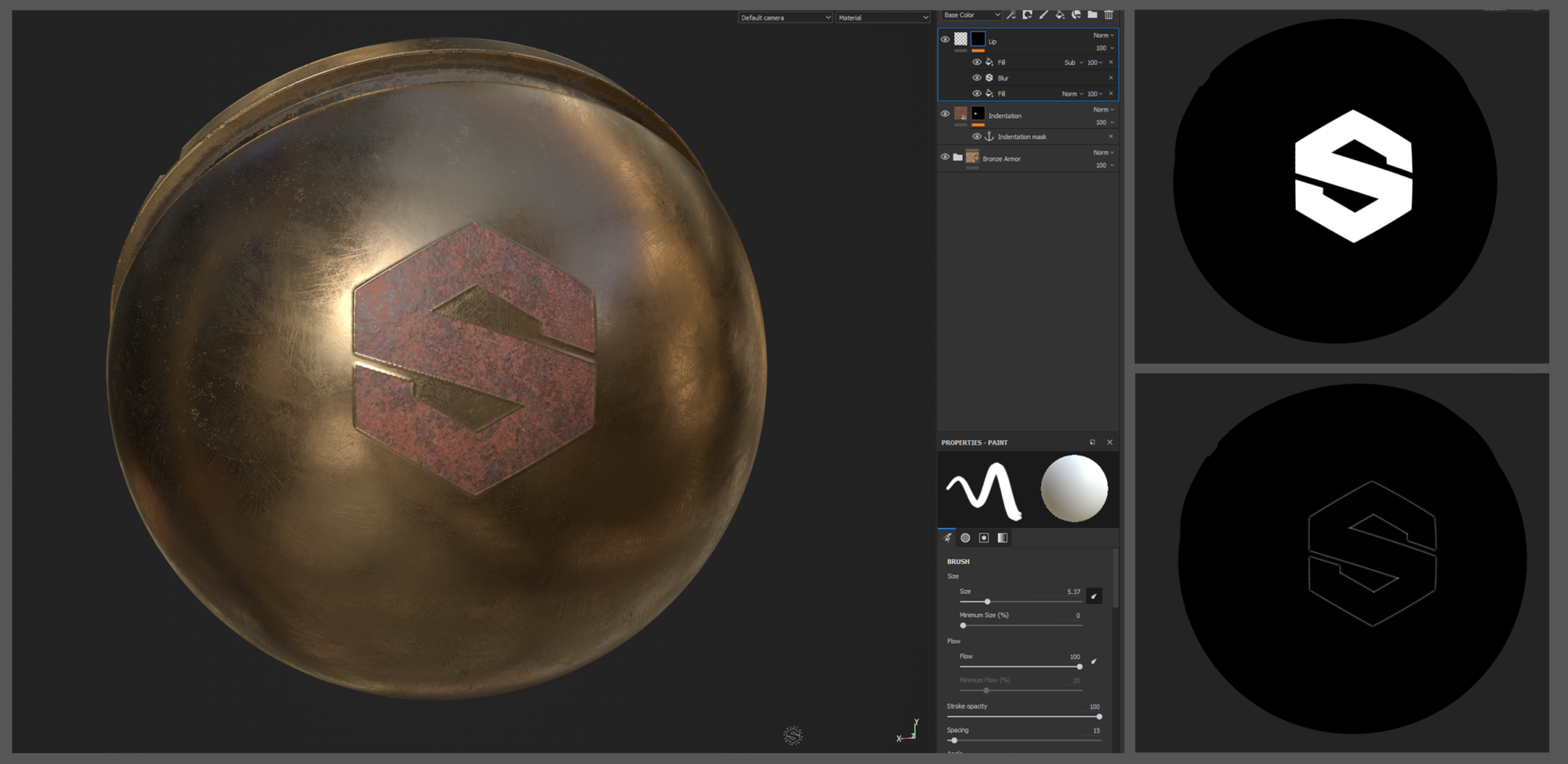
Task: Click the Stroke opacity slider
Action: 1023,717
